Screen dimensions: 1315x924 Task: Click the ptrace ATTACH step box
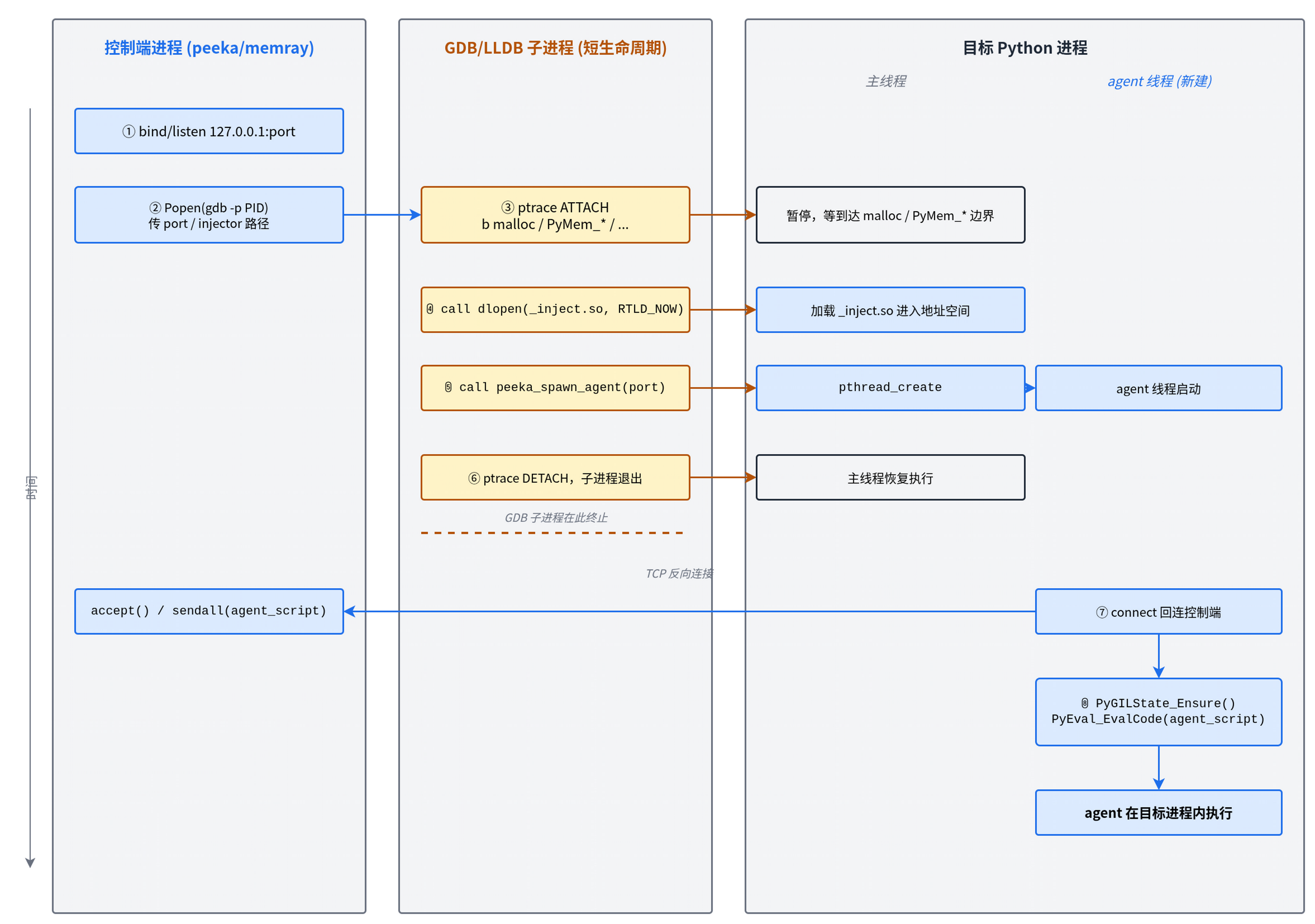coord(555,215)
